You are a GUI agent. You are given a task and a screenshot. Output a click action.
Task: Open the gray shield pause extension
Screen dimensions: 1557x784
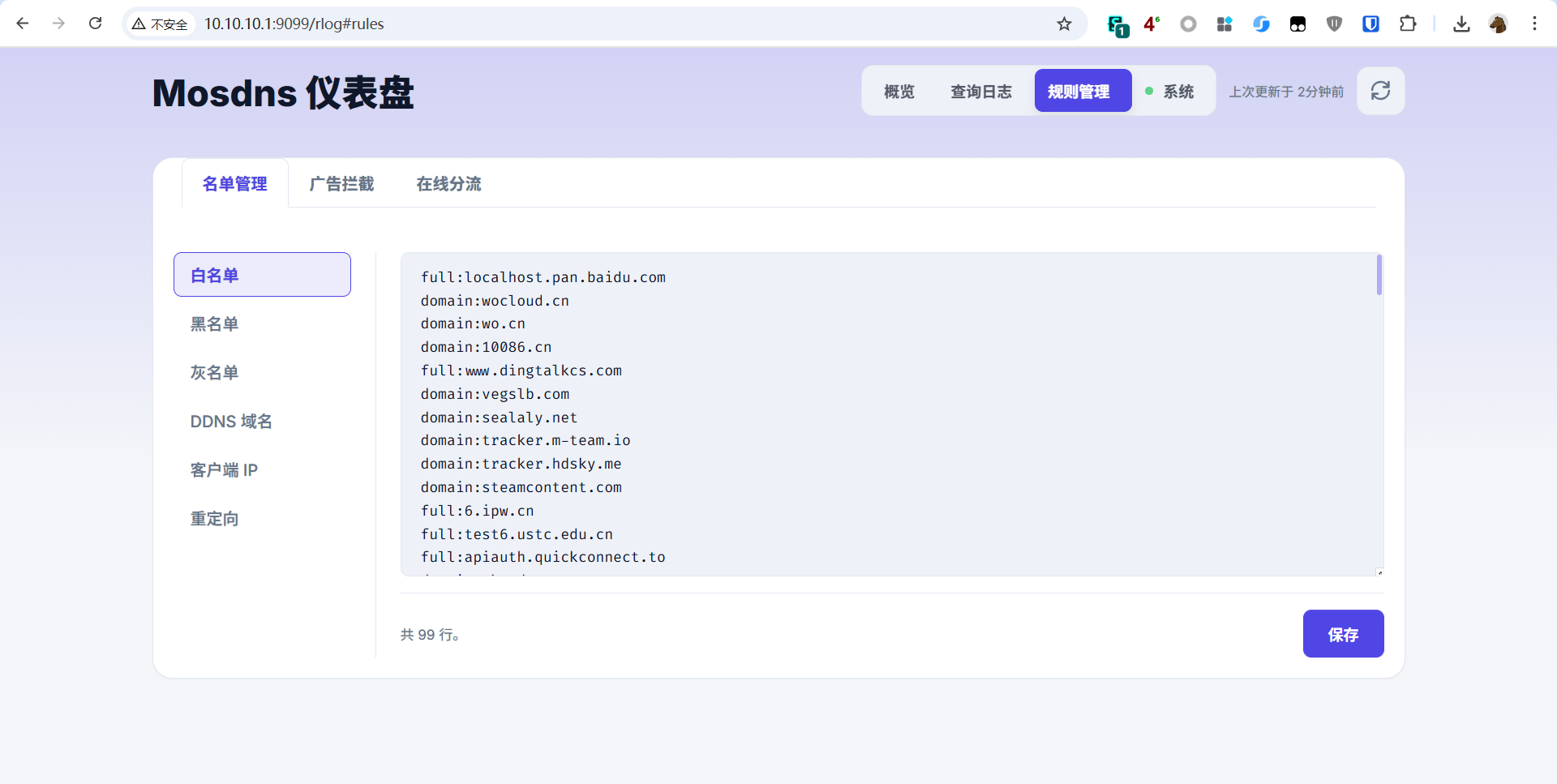point(1334,24)
